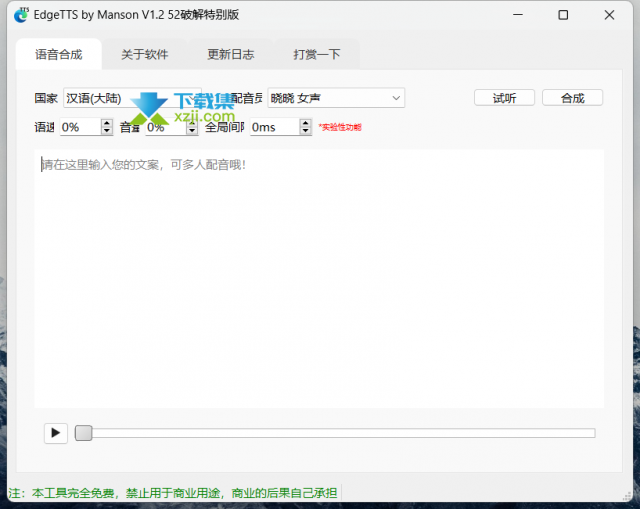Click the green status bar note 本工具完全免费
640x509 pixels.
tap(173, 493)
